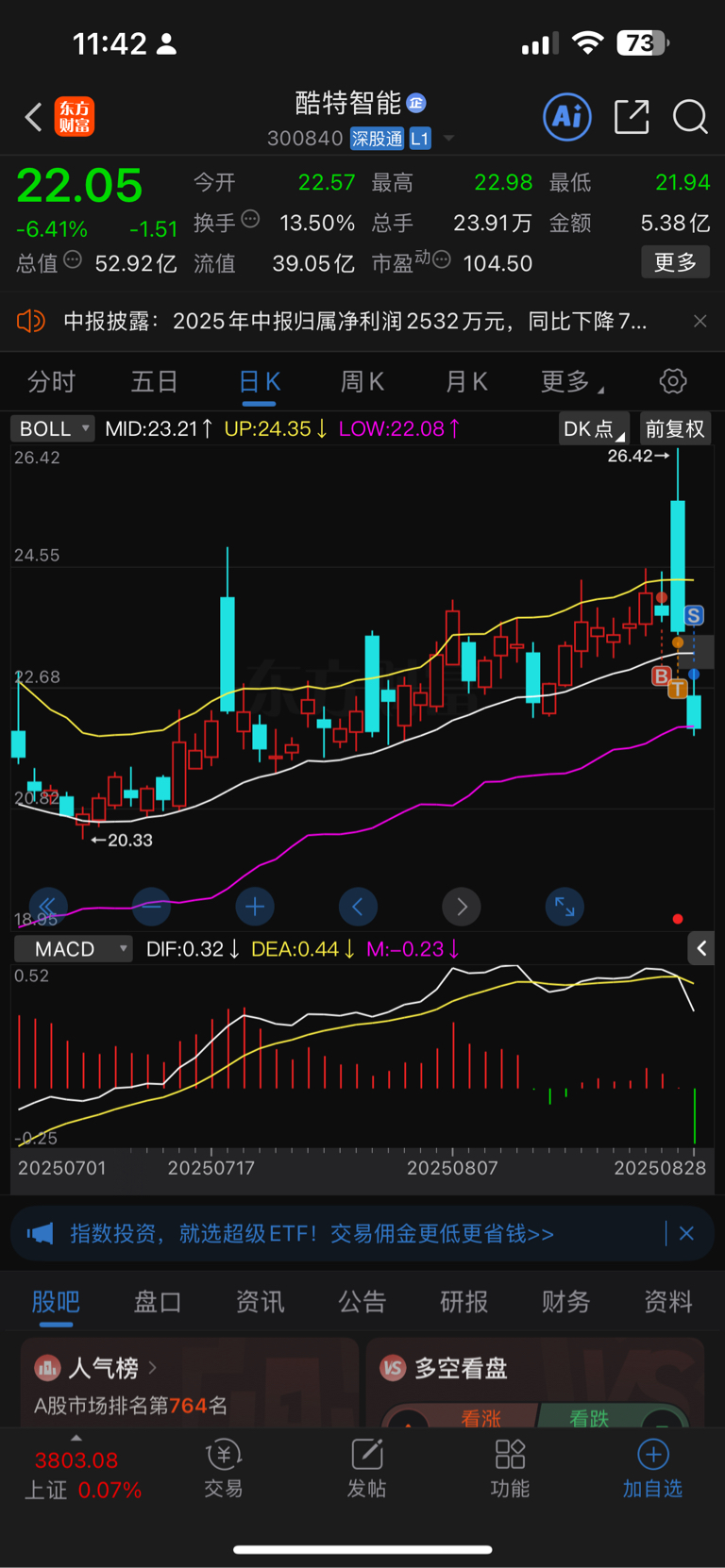
Task: Switch to the 五日 chart tab
Action: tap(154, 382)
